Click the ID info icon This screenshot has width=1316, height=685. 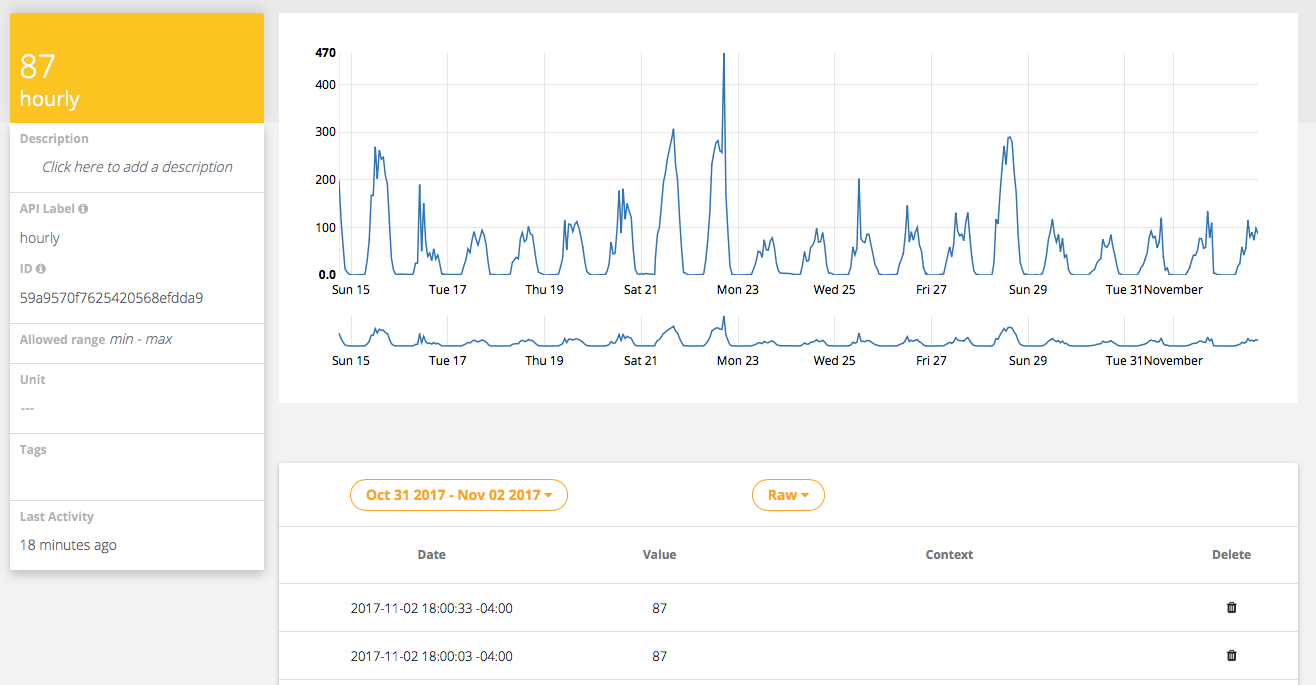tap(41, 269)
